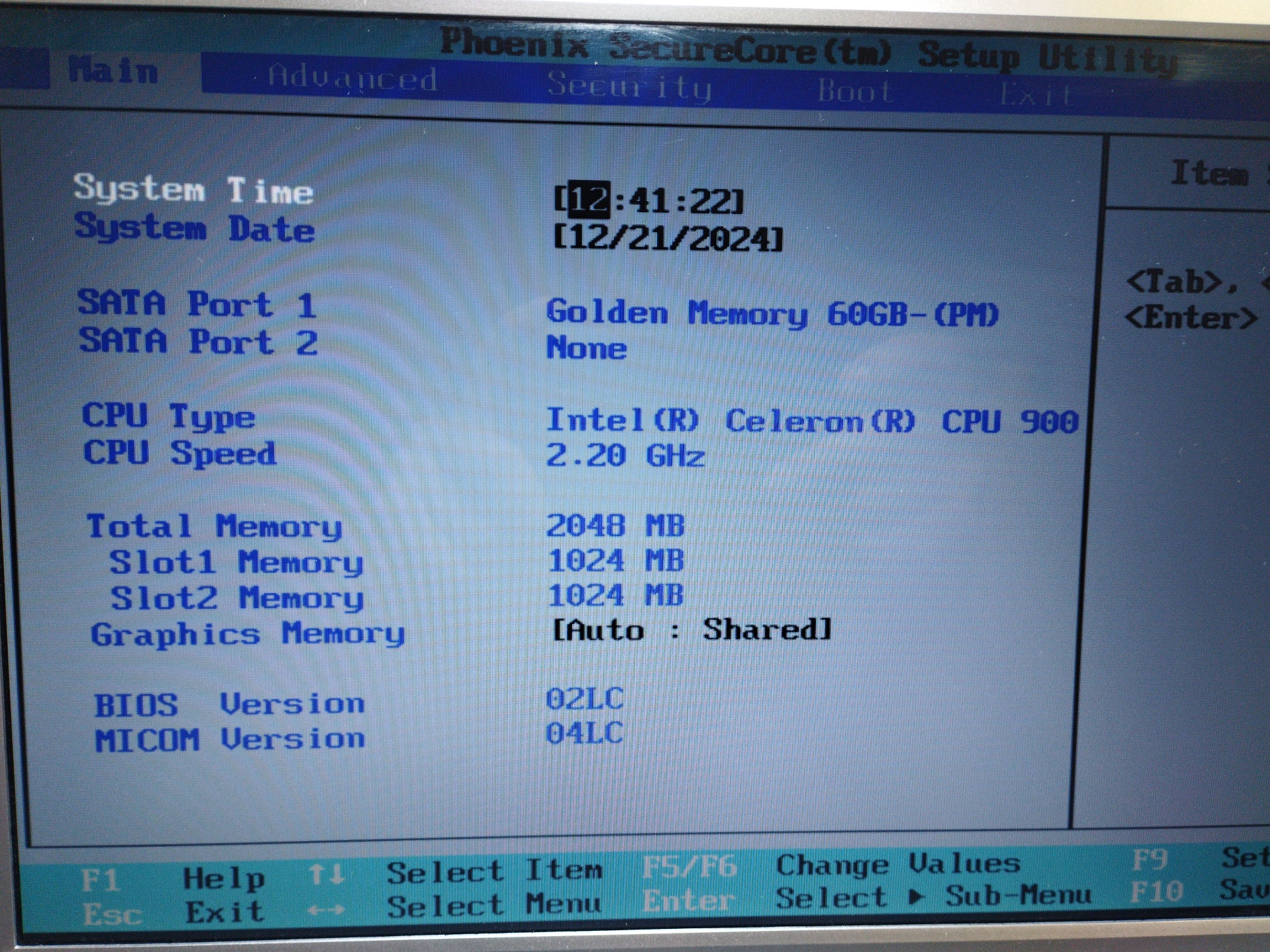Image resolution: width=1270 pixels, height=952 pixels.
Task: Click the Enter Select Sub-Menu hint
Action: [x=867, y=898]
